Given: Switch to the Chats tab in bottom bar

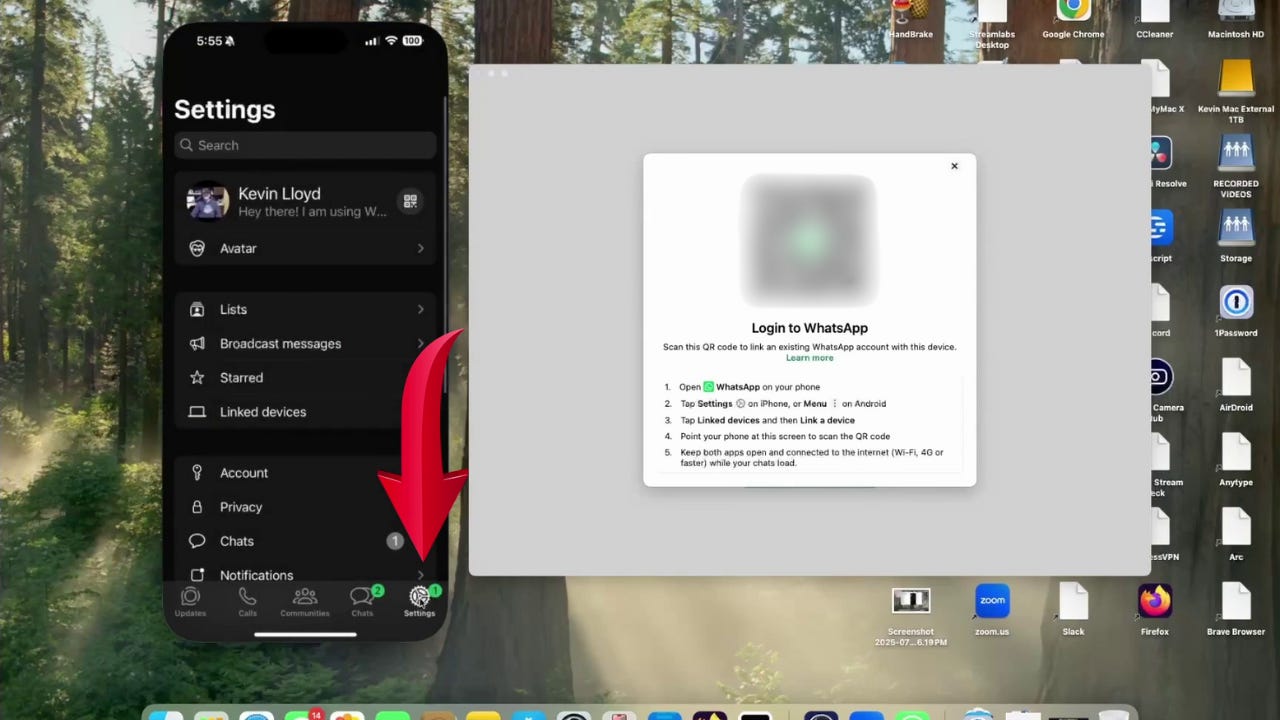Looking at the screenshot, I should click(x=362, y=602).
